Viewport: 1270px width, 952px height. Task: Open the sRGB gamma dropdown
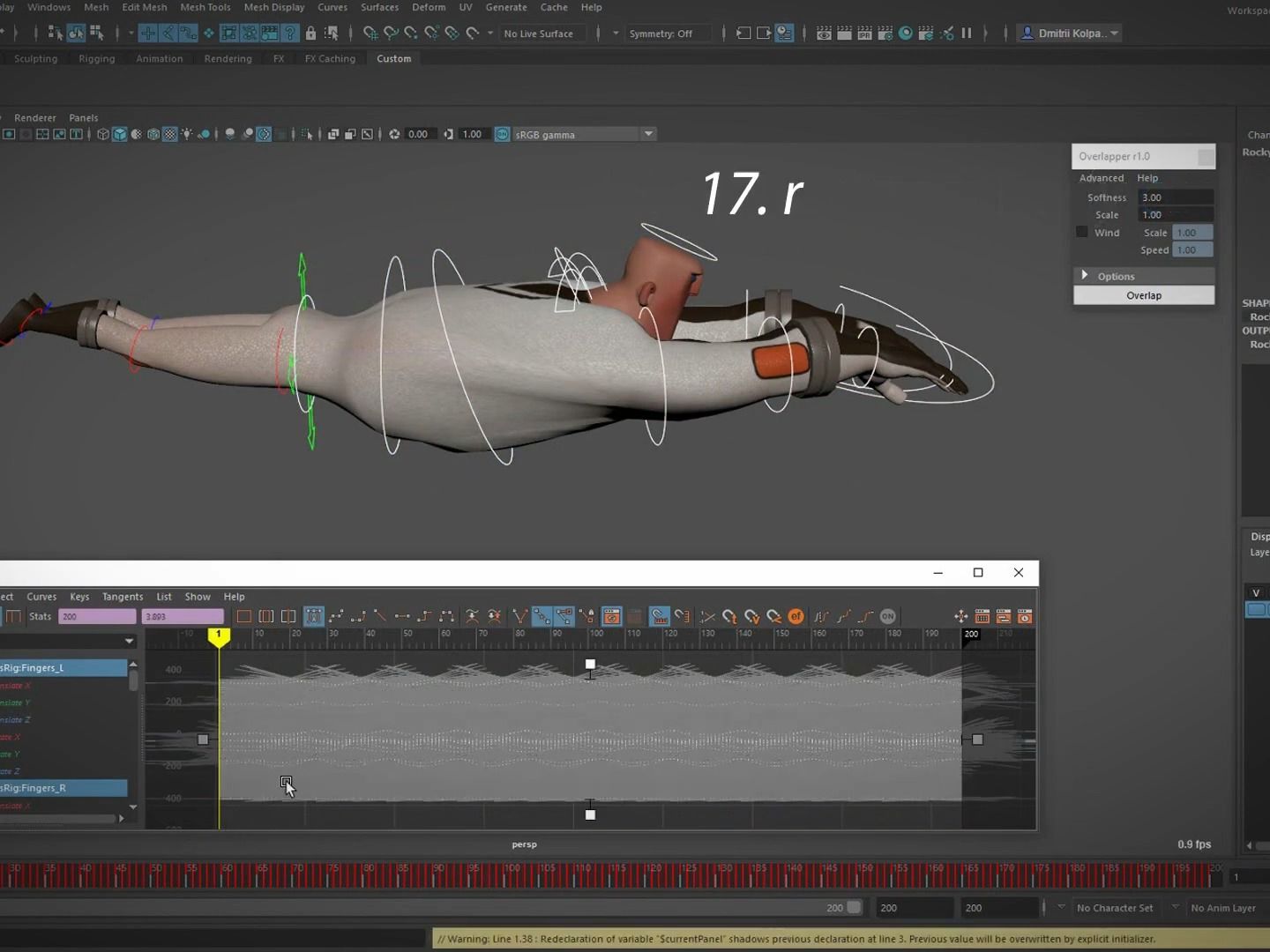[x=648, y=134]
